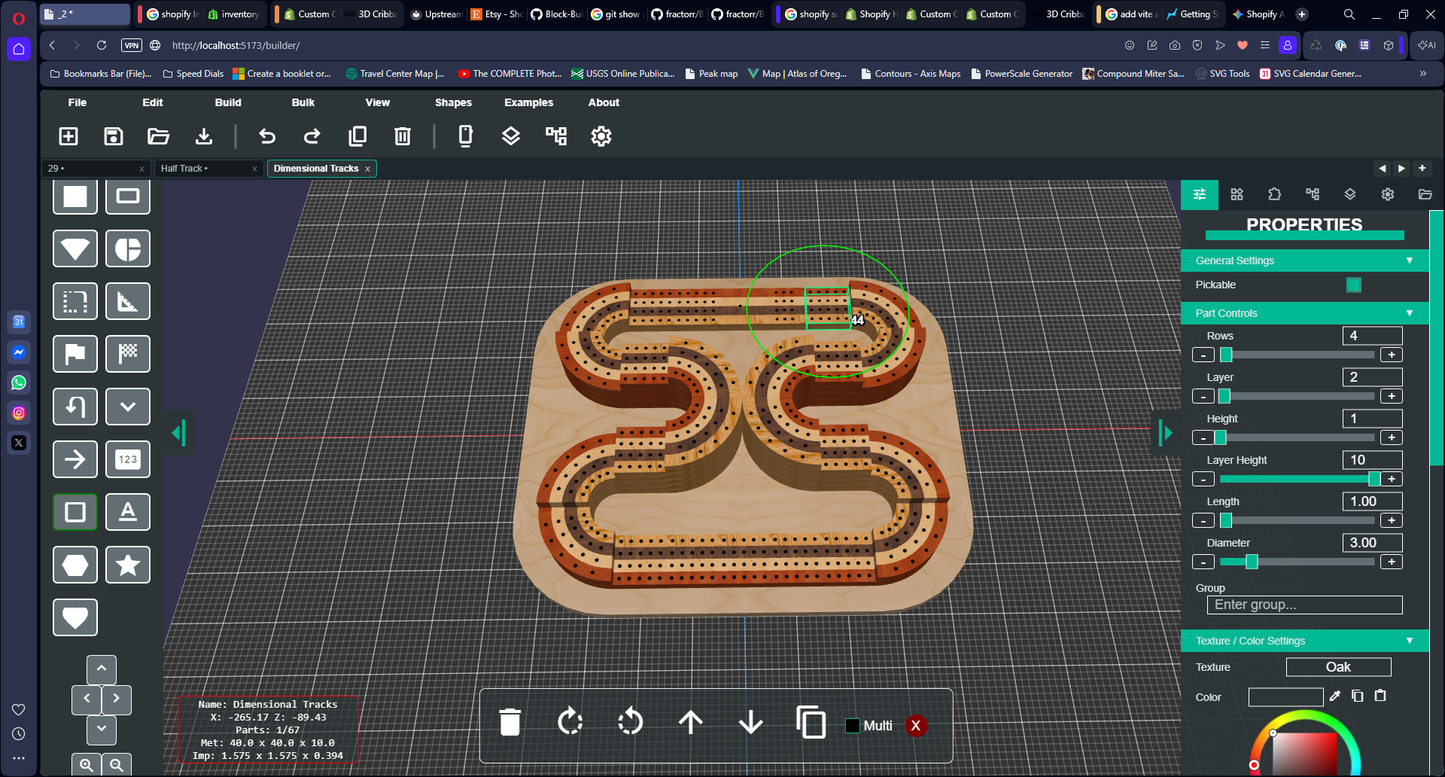Collapse the Part Controls section
Image resolution: width=1445 pixels, height=777 pixels.
(1409, 313)
